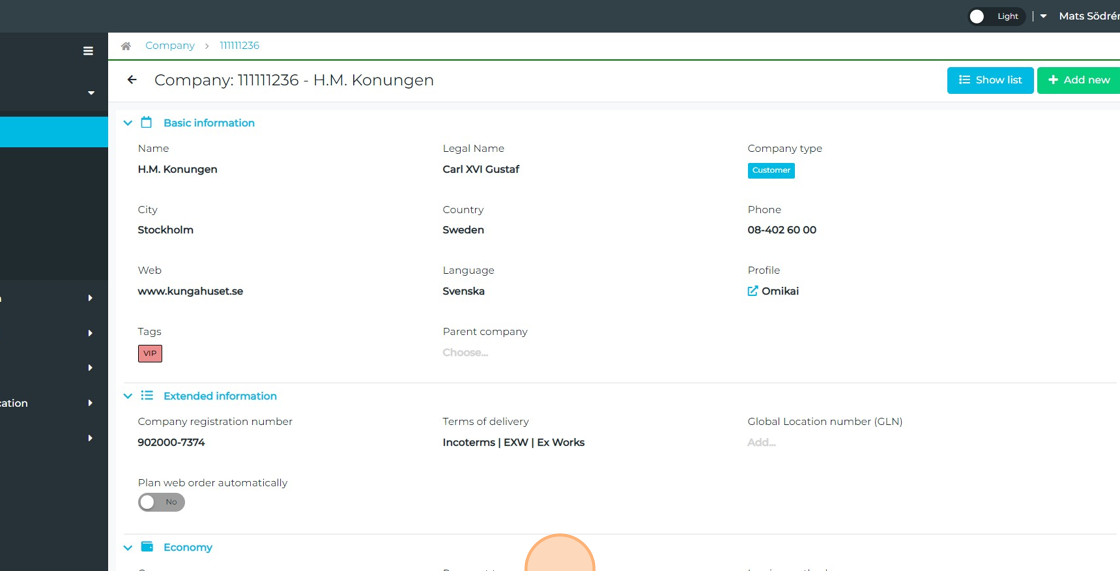Expand the sidebar dropdown caret at top
Viewport: 1120px width, 571px height.
[91, 93]
